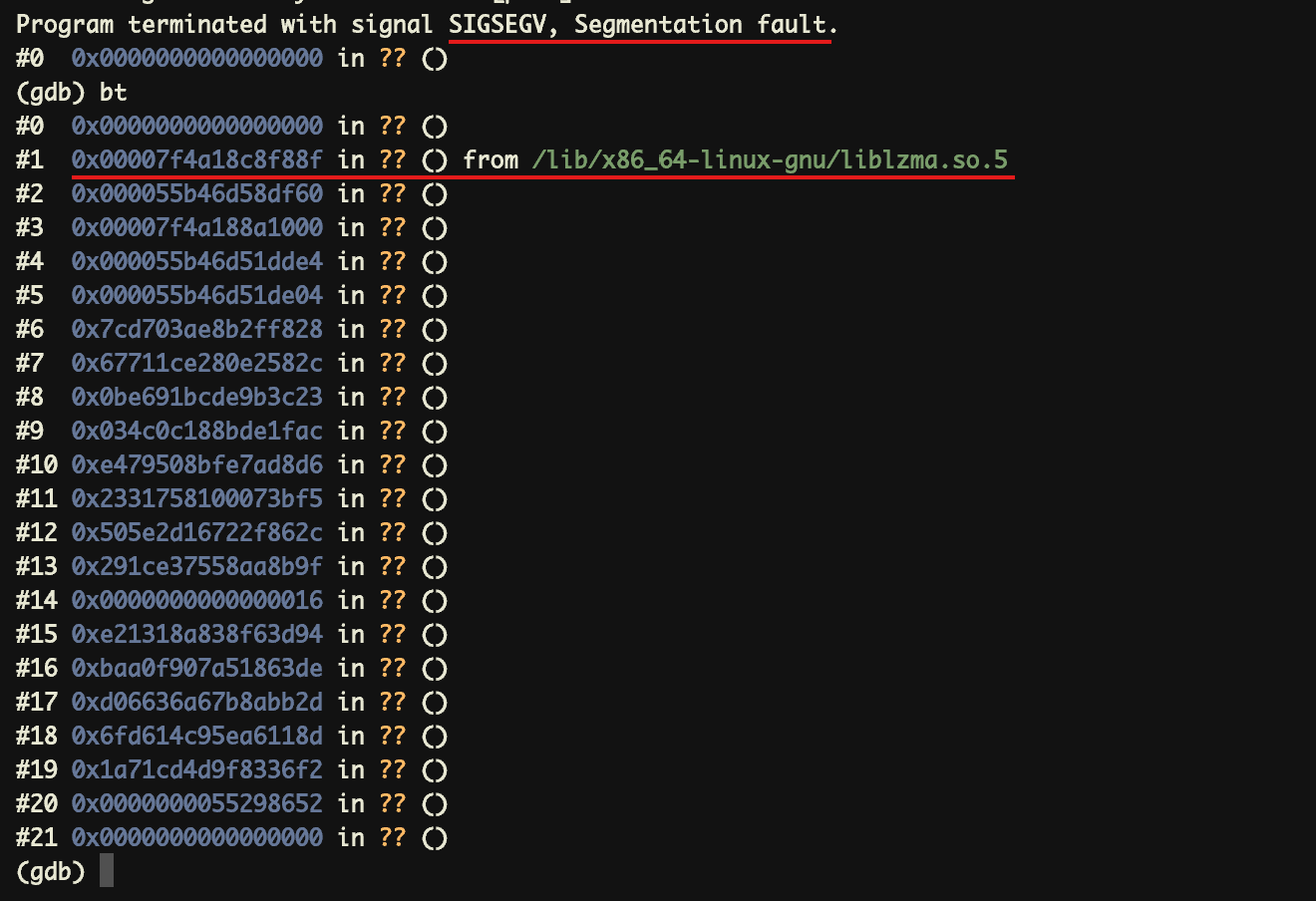Screen dimensions: 1316x901
Task: Click the liblzma.so.5 library path
Action: pos(770,159)
